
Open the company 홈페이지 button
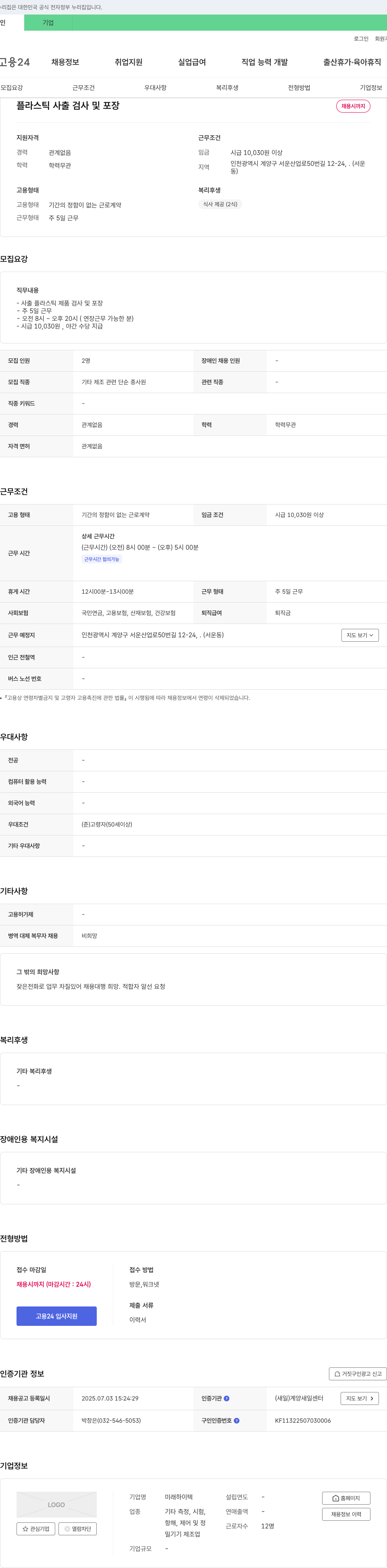click(x=346, y=1498)
